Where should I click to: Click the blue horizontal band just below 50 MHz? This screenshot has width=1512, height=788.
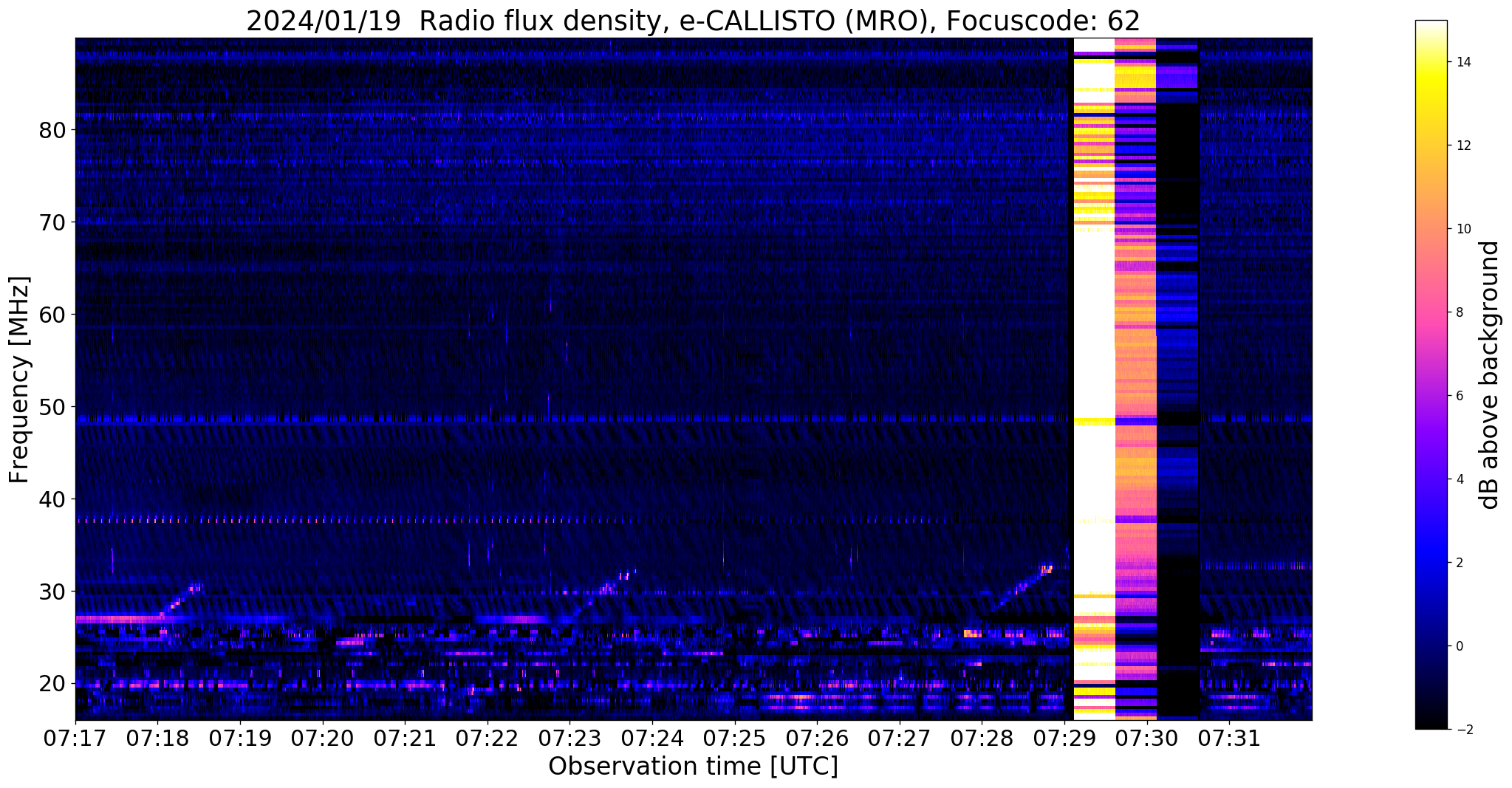click(572, 419)
